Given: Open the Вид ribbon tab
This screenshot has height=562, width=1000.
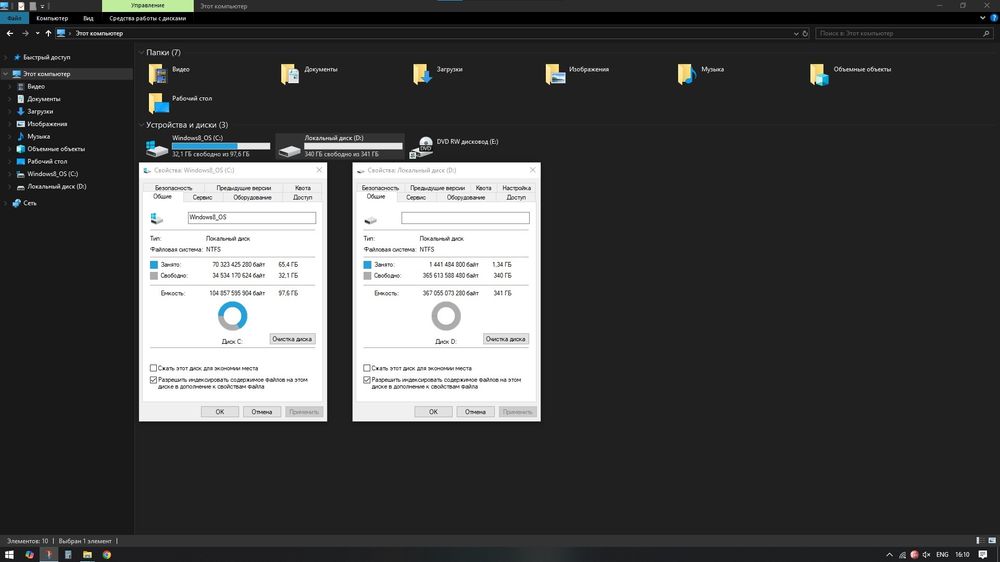Looking at the screenshot, I should click(88, 18).
